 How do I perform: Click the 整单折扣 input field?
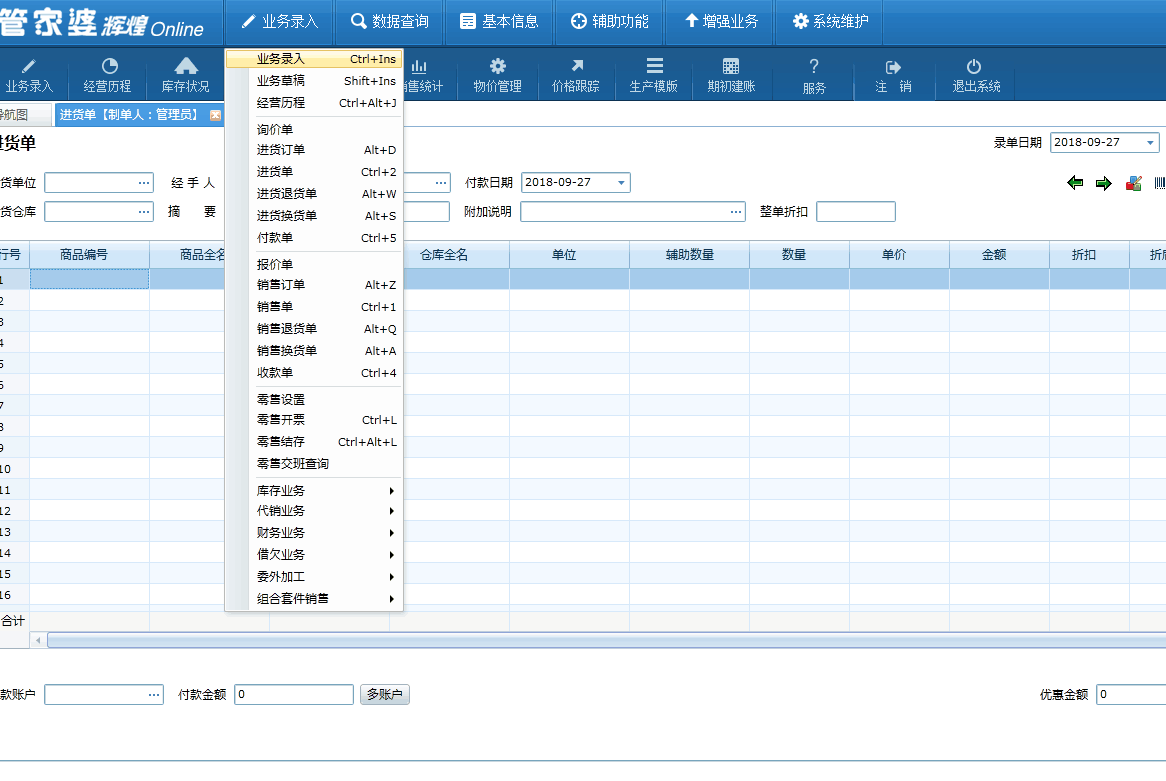tap(855, 212)
